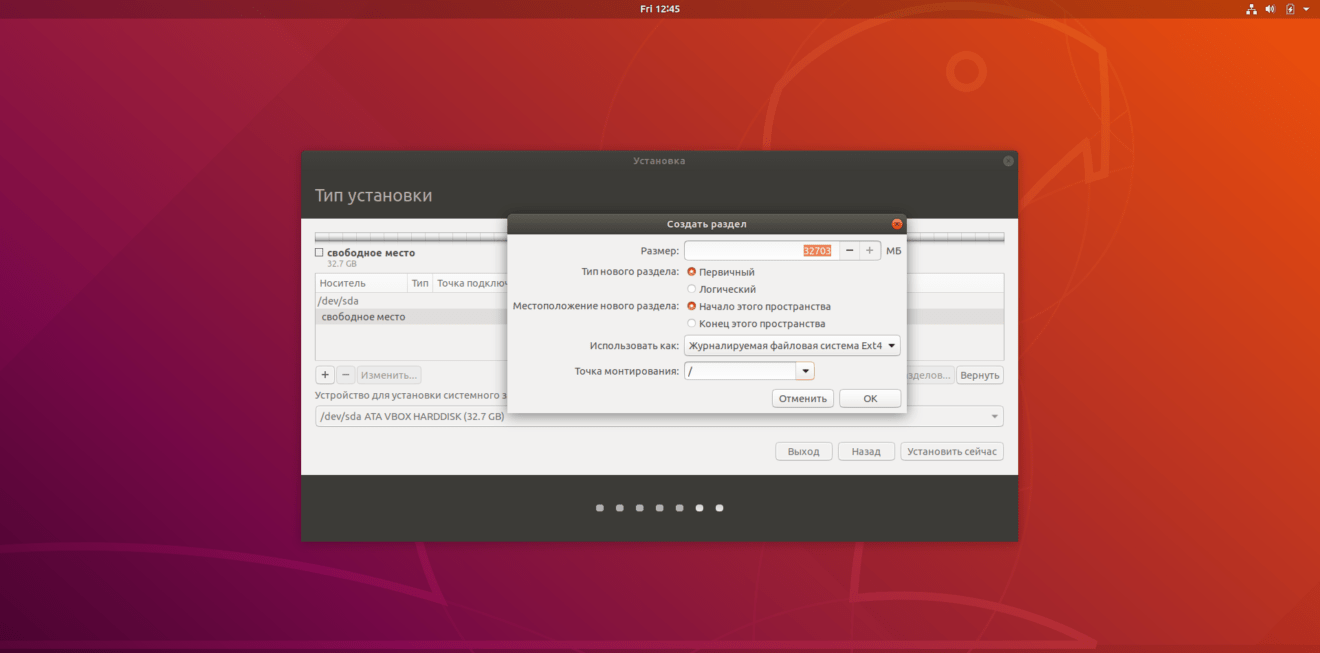Click the Вернуть button
Screen dimensions: 1320x653
tap(979, 374)
